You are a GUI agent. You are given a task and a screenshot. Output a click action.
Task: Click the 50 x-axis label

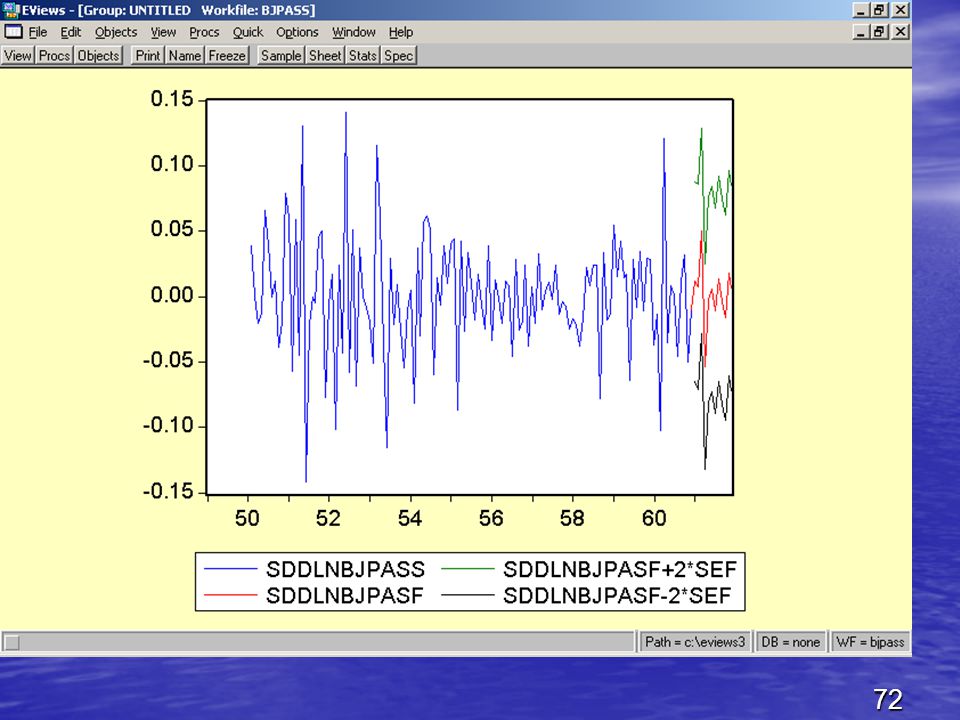click(x=247, y=519)
